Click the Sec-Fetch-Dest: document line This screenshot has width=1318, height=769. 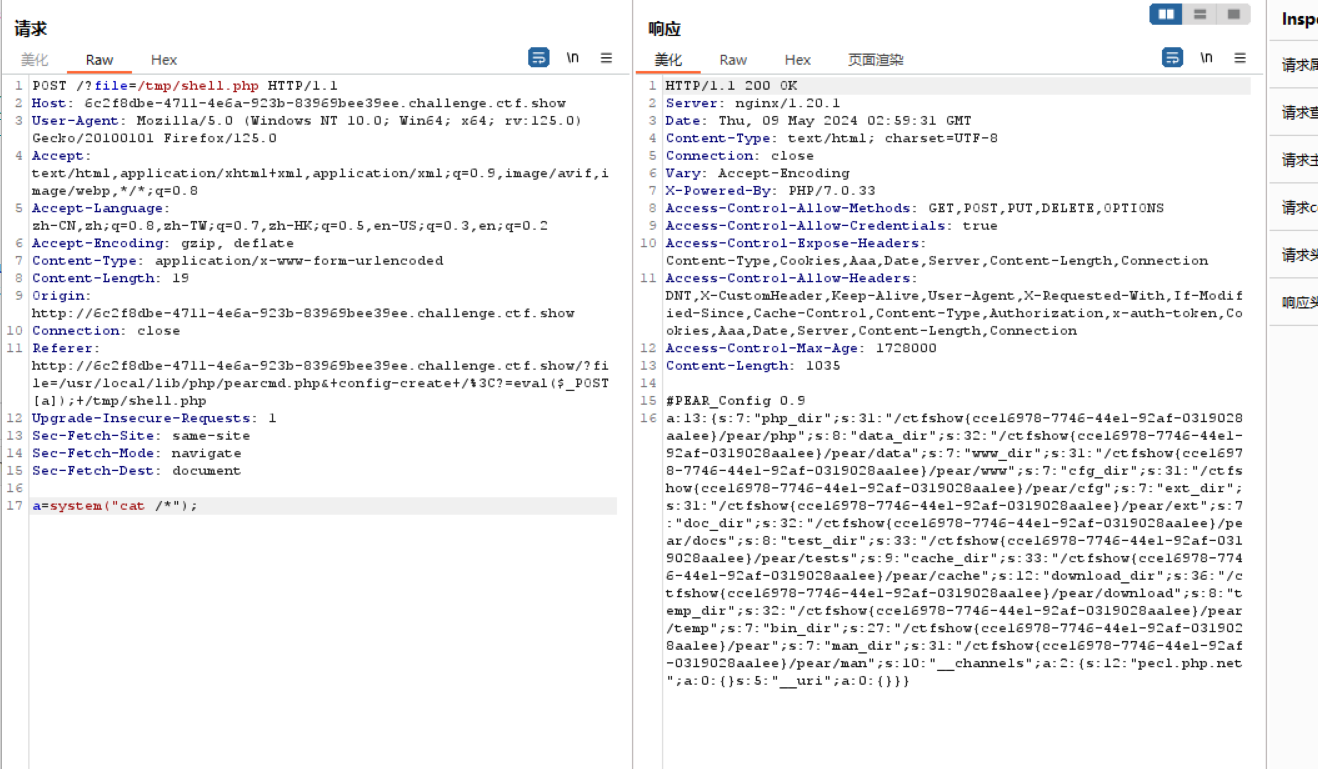[136, 471]
